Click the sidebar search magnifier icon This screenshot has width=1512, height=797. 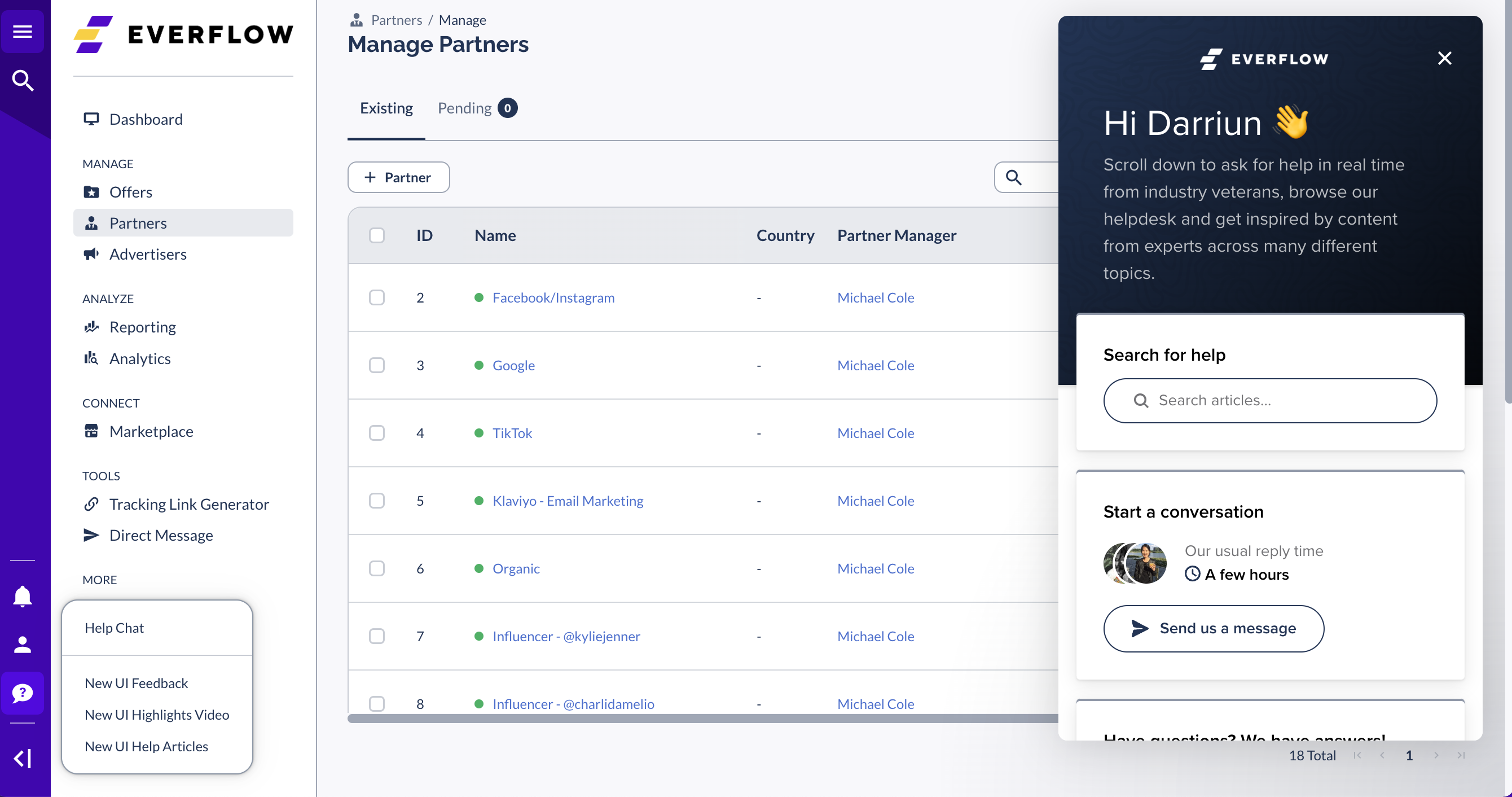tap(23, 81)
